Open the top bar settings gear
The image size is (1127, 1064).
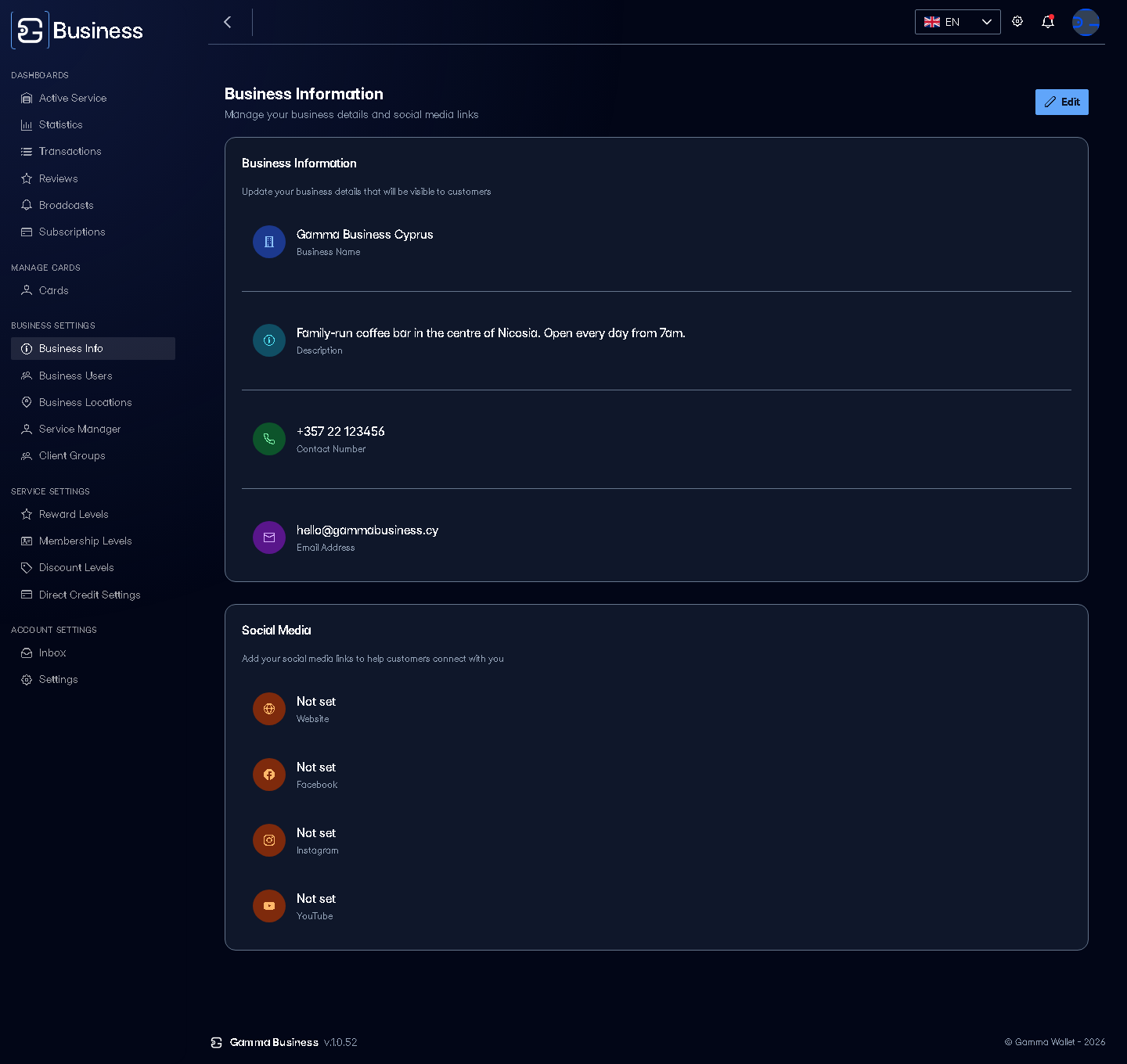click(1017, 22)
